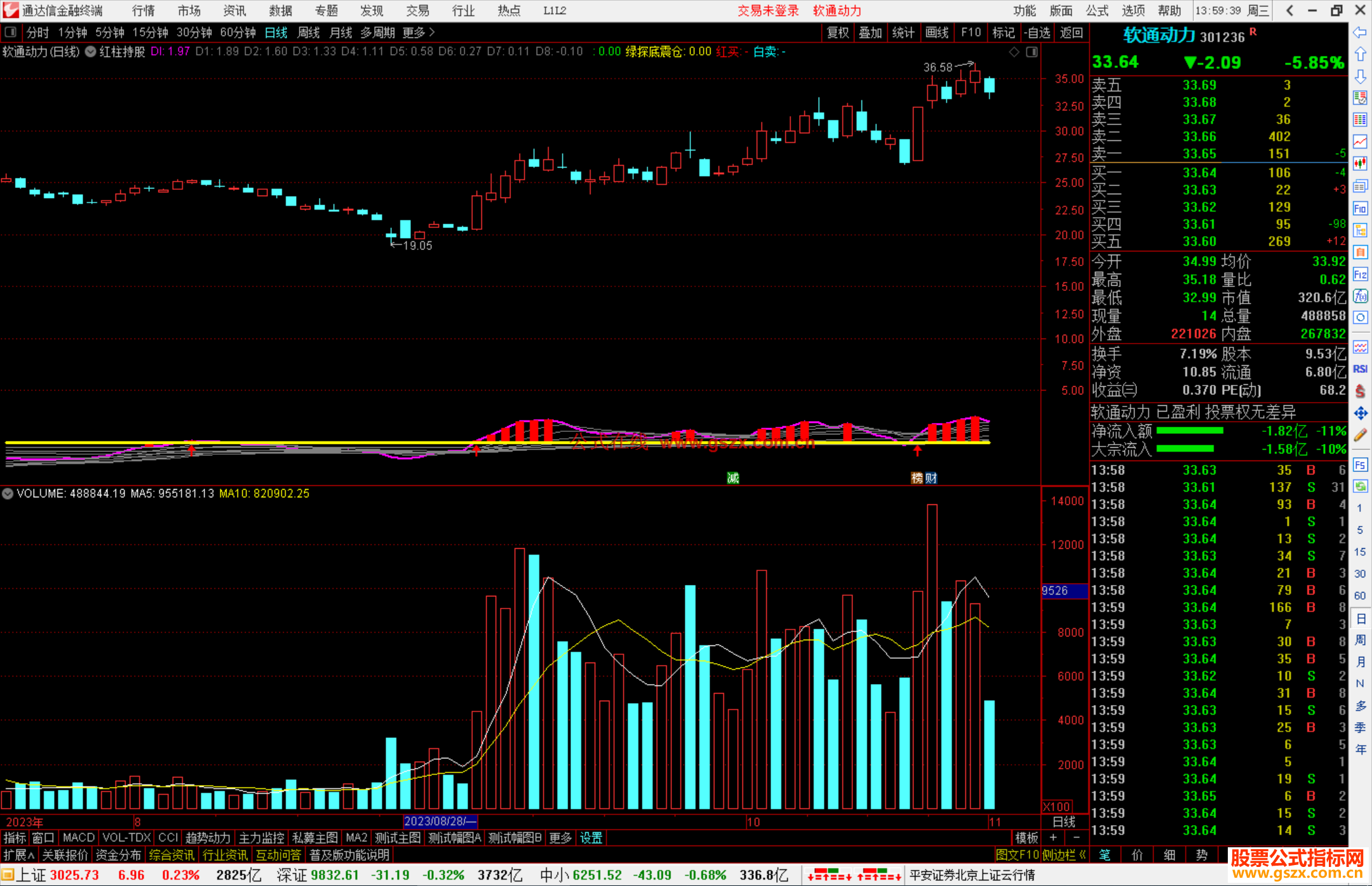Open the 行情 menu

click(143, 11)
